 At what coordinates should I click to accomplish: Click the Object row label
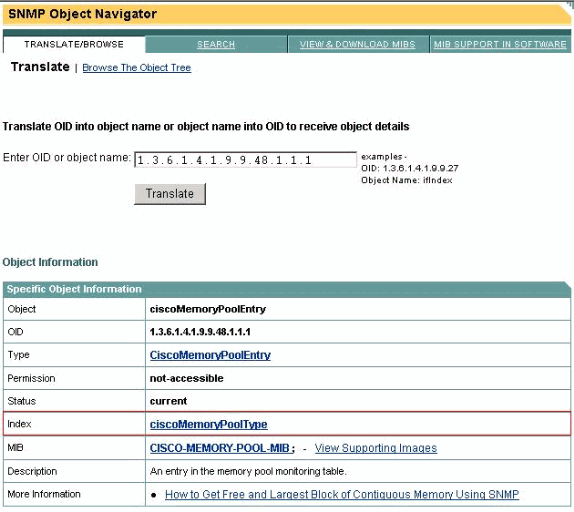click(x=22, y=309)
